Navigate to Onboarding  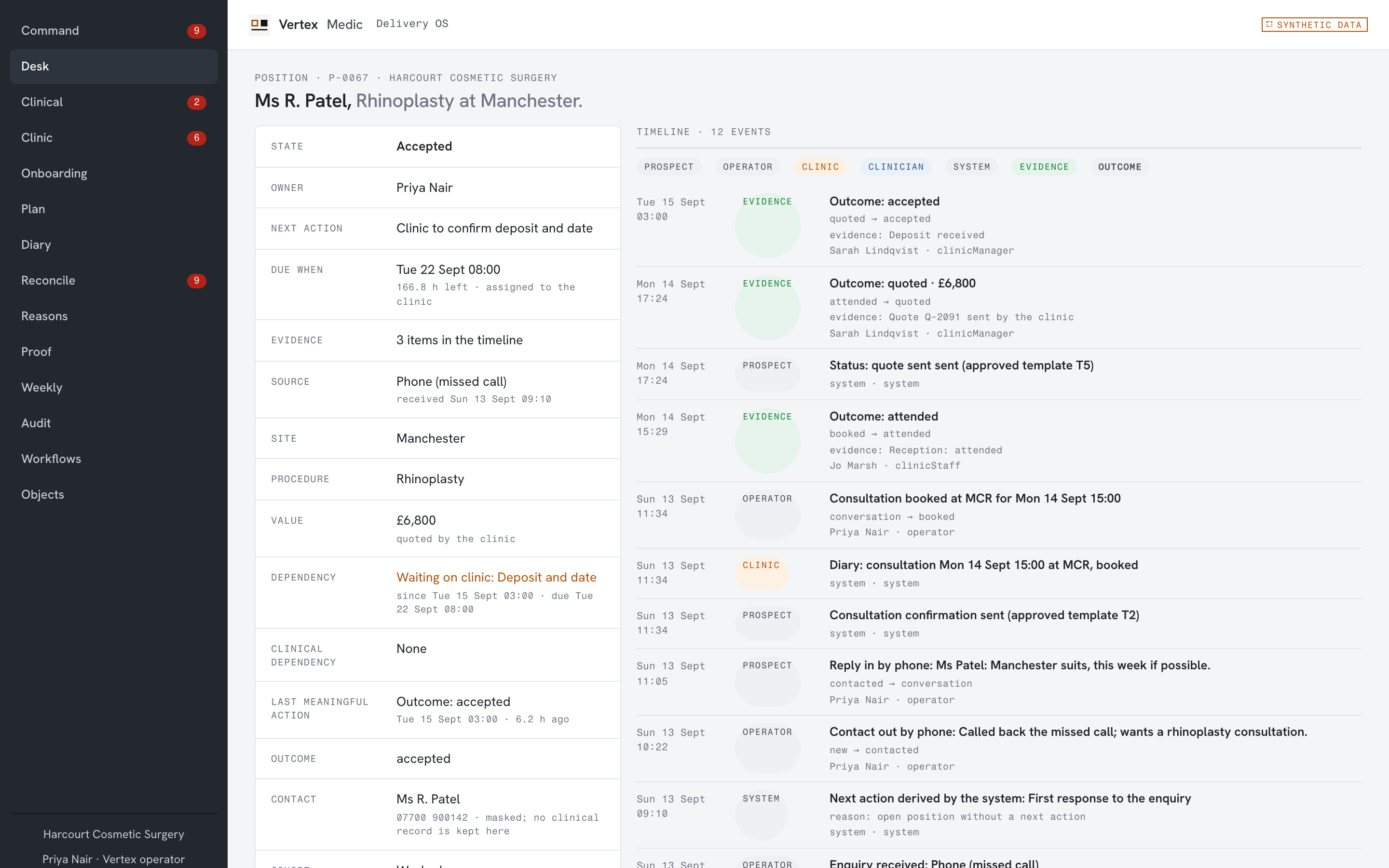(114, 174)
